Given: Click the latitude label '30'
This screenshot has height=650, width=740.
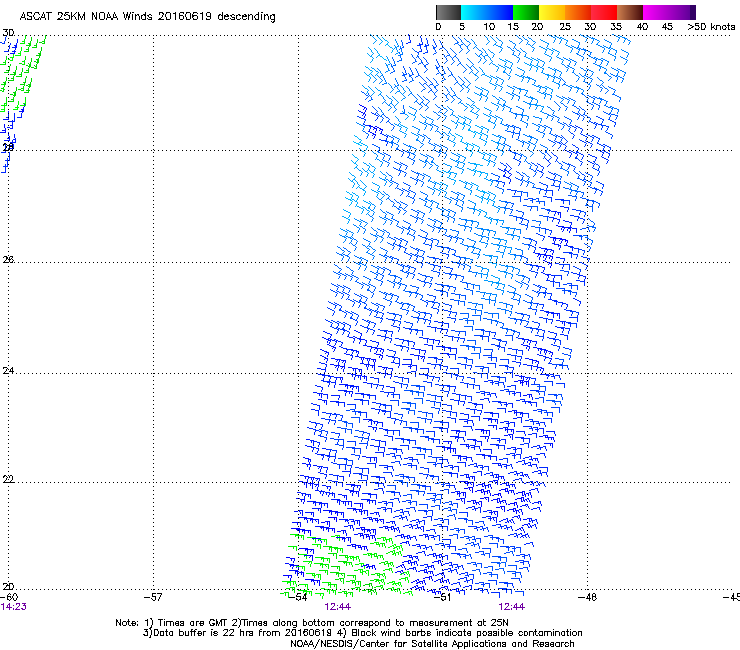Looking at the screenshot, I should tap(8, 33).
